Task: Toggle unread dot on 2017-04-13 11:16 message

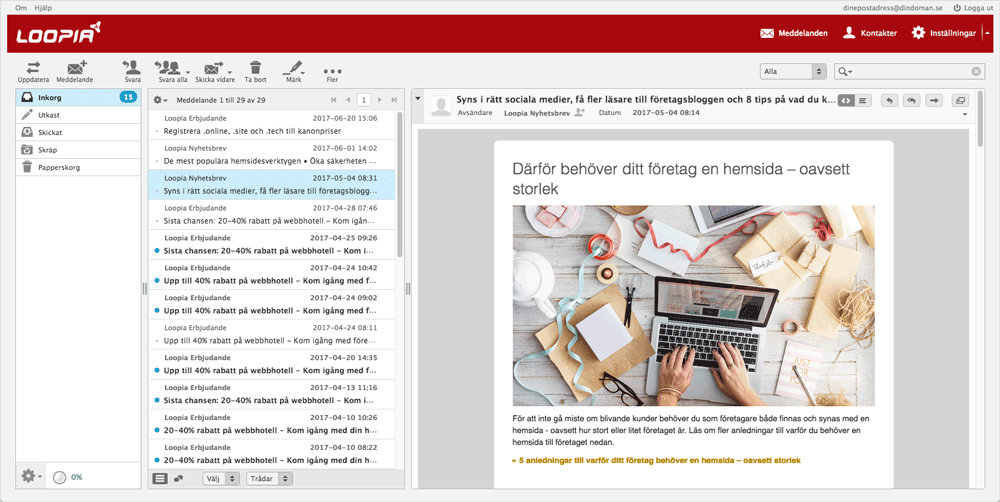Action: pyautogui.click(x=157, y=401)
